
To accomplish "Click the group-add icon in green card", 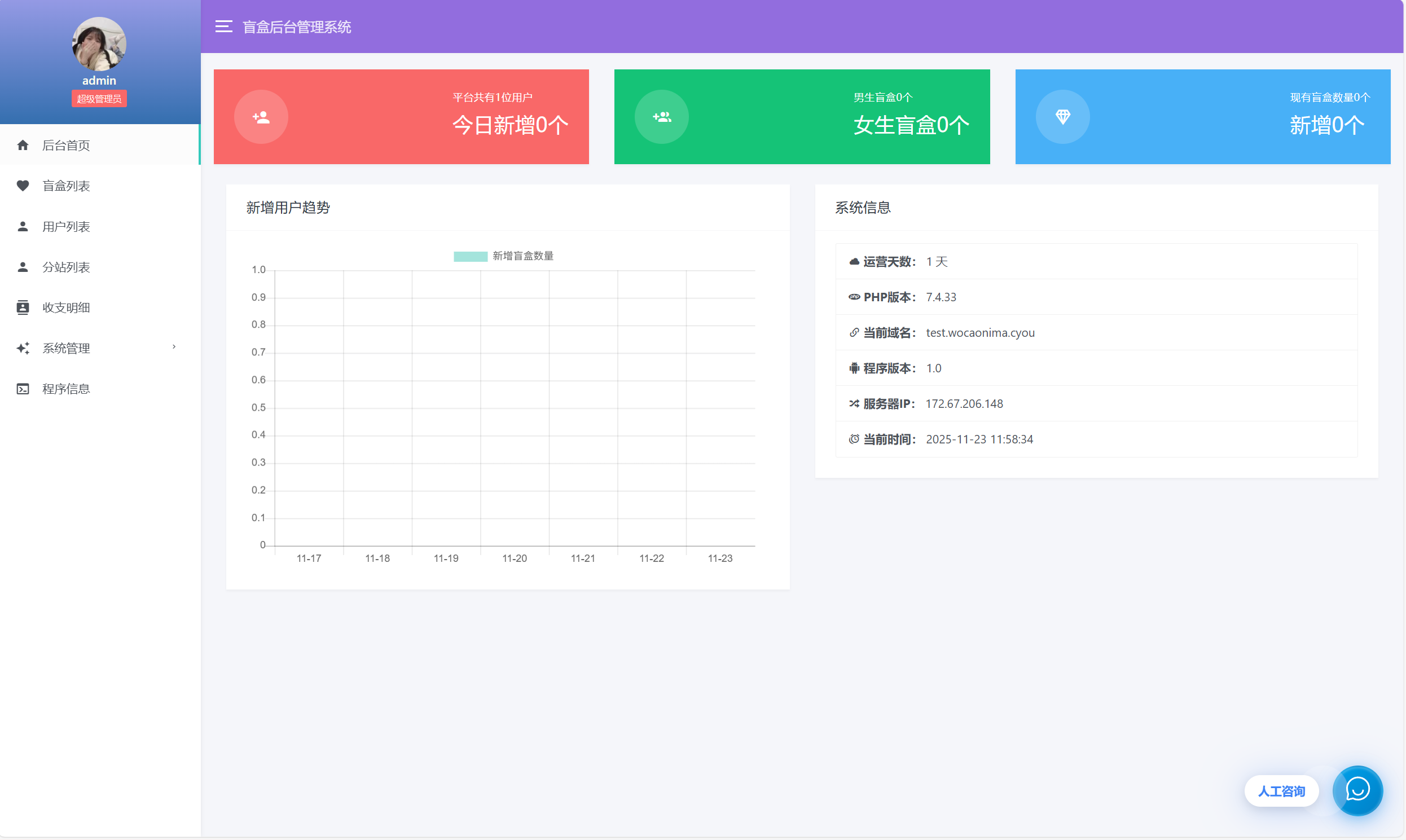I will coord(662,117).
